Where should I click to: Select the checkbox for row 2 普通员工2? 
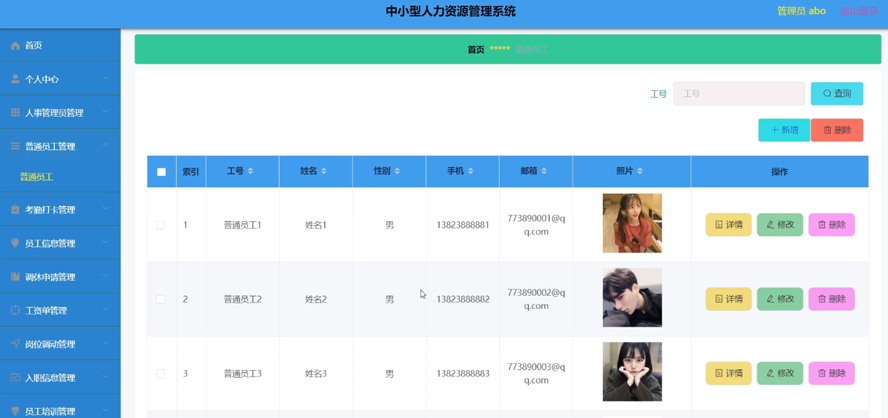click(x=160, y=299)
